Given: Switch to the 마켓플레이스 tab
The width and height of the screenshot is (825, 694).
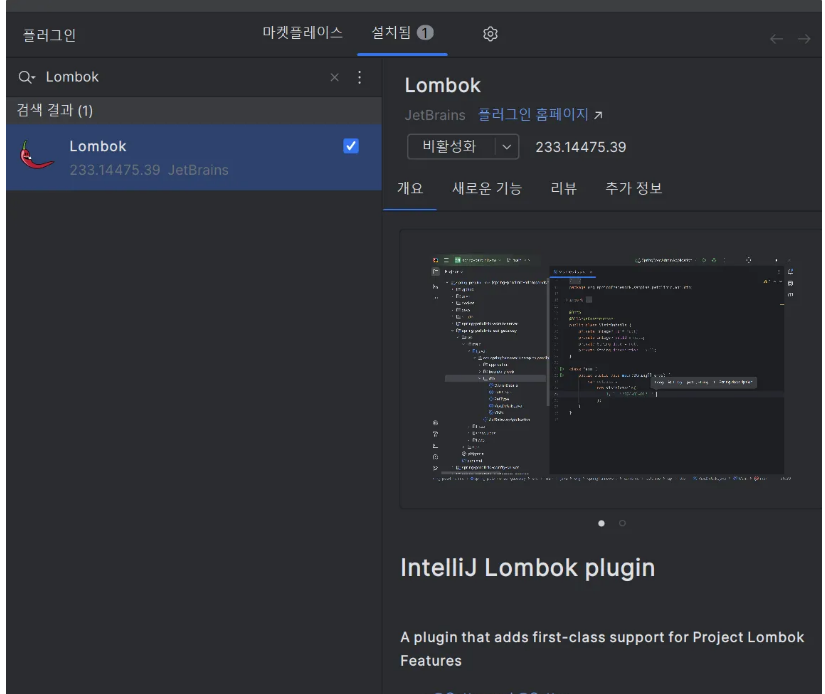Looking at the screenshot, I should point(303,33).
